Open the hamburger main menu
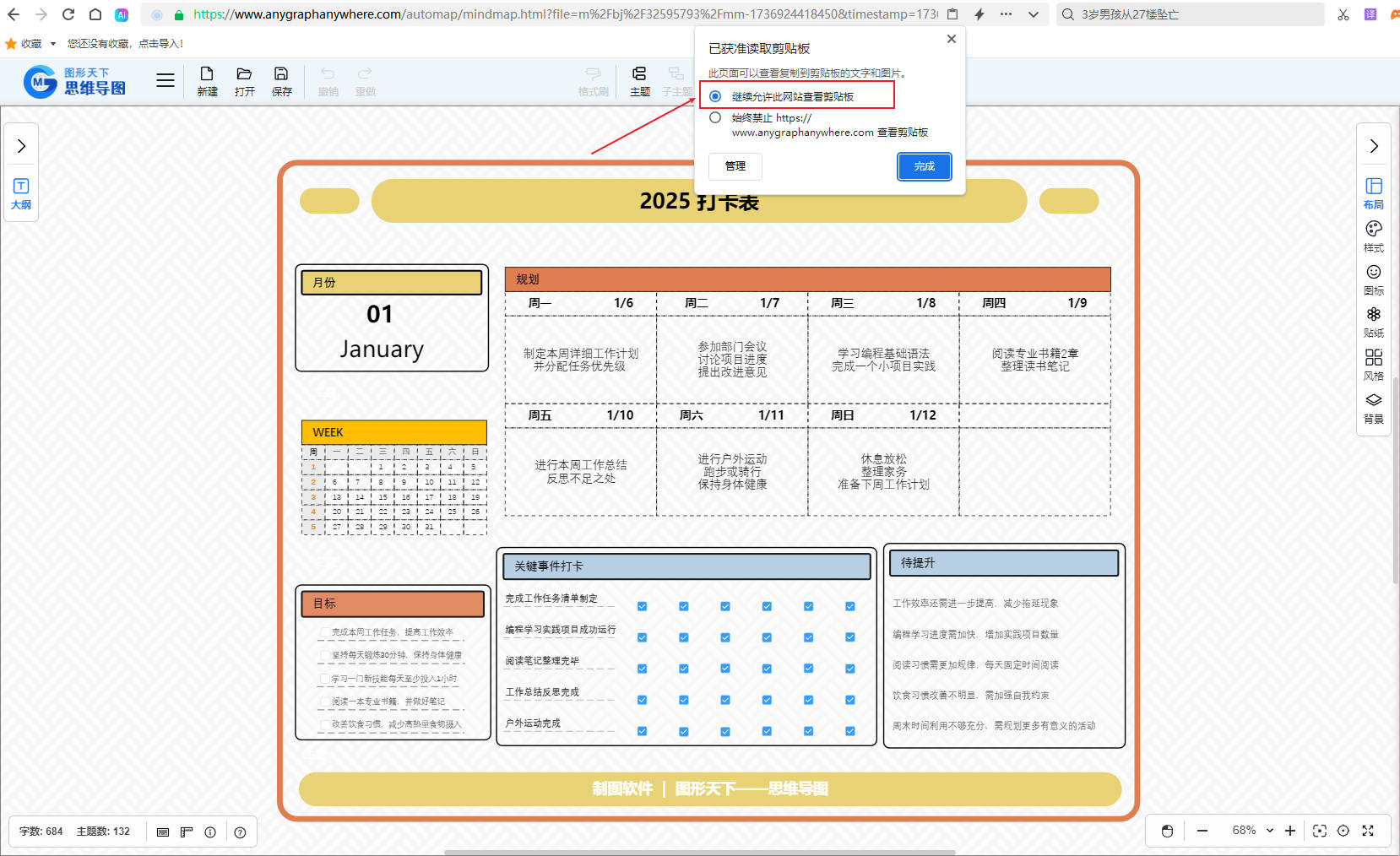The image size is (1400, 856). [x=166, y=80]
